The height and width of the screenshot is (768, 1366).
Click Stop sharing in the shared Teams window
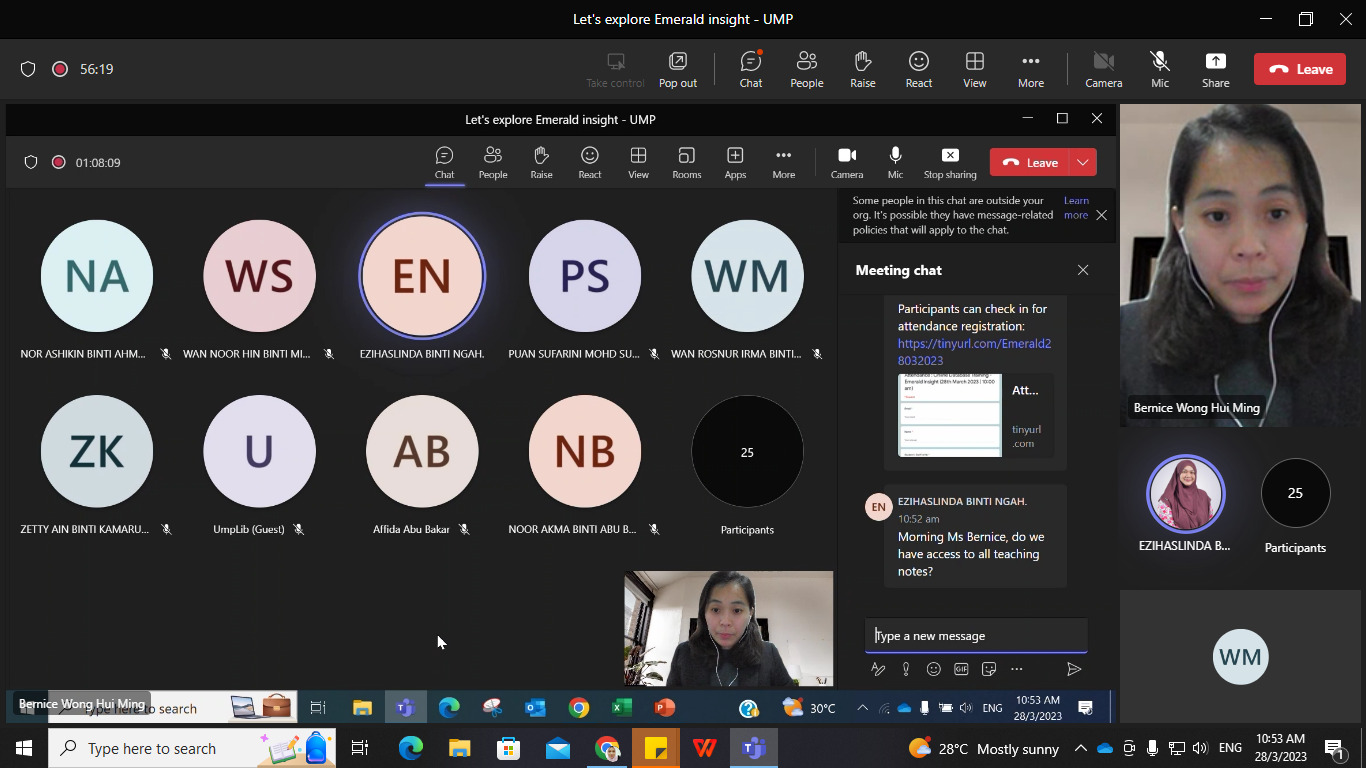[x=950, y=162]
